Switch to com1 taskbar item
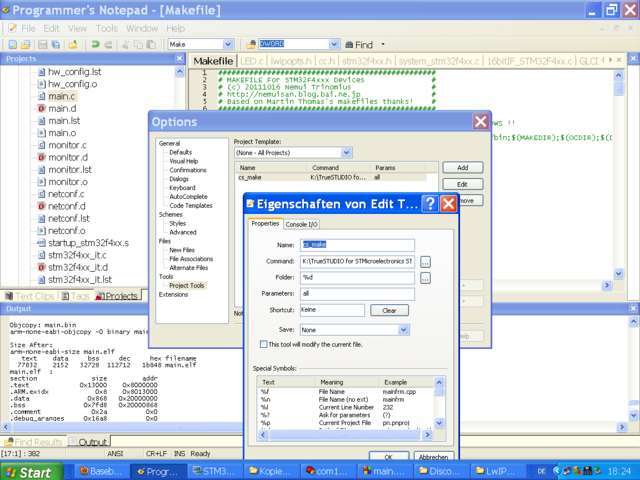Viewport: 640px width, 480px height. click(x=327, y=472)
